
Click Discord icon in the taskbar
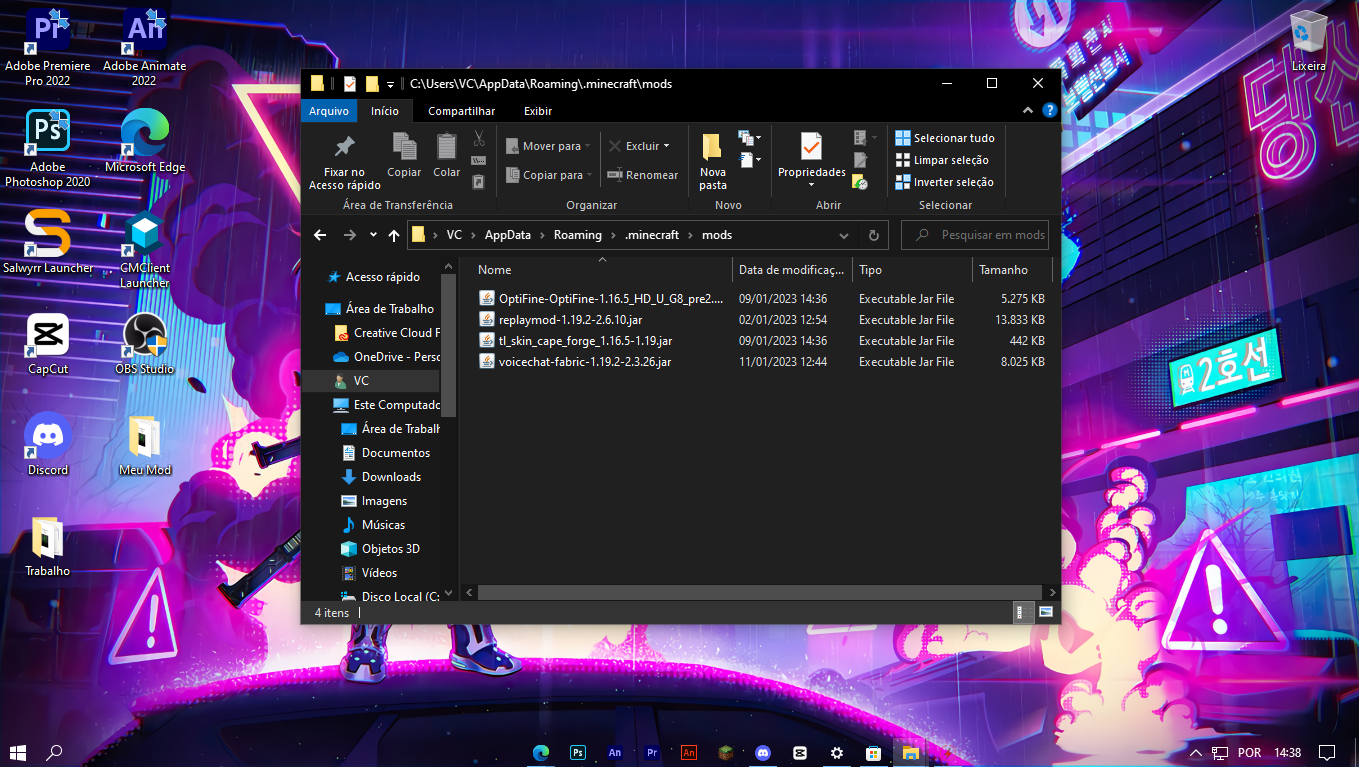(x=763, y=752)
